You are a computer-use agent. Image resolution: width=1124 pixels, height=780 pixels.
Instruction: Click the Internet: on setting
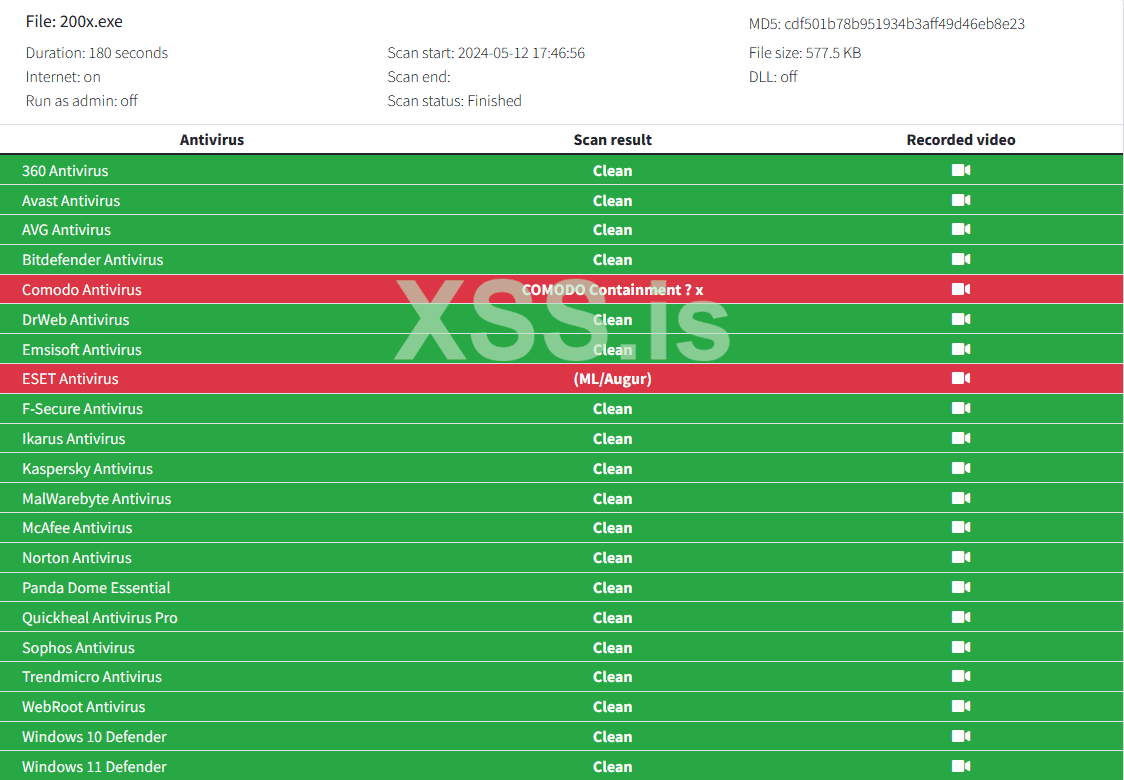pos(63,77)
